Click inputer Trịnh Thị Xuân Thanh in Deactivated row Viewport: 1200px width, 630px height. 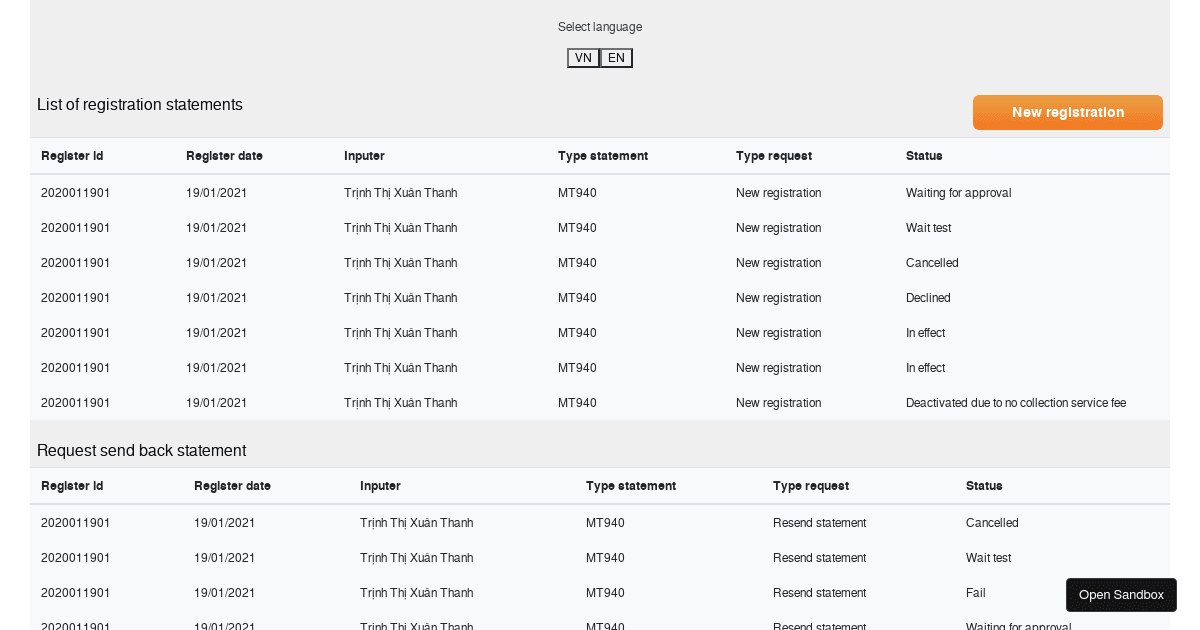(x=401, y=403)
